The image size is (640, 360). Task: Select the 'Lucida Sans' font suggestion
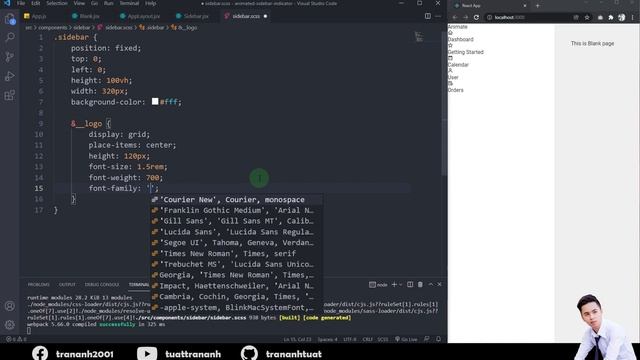pyautogui.click(x=236, y=232)
